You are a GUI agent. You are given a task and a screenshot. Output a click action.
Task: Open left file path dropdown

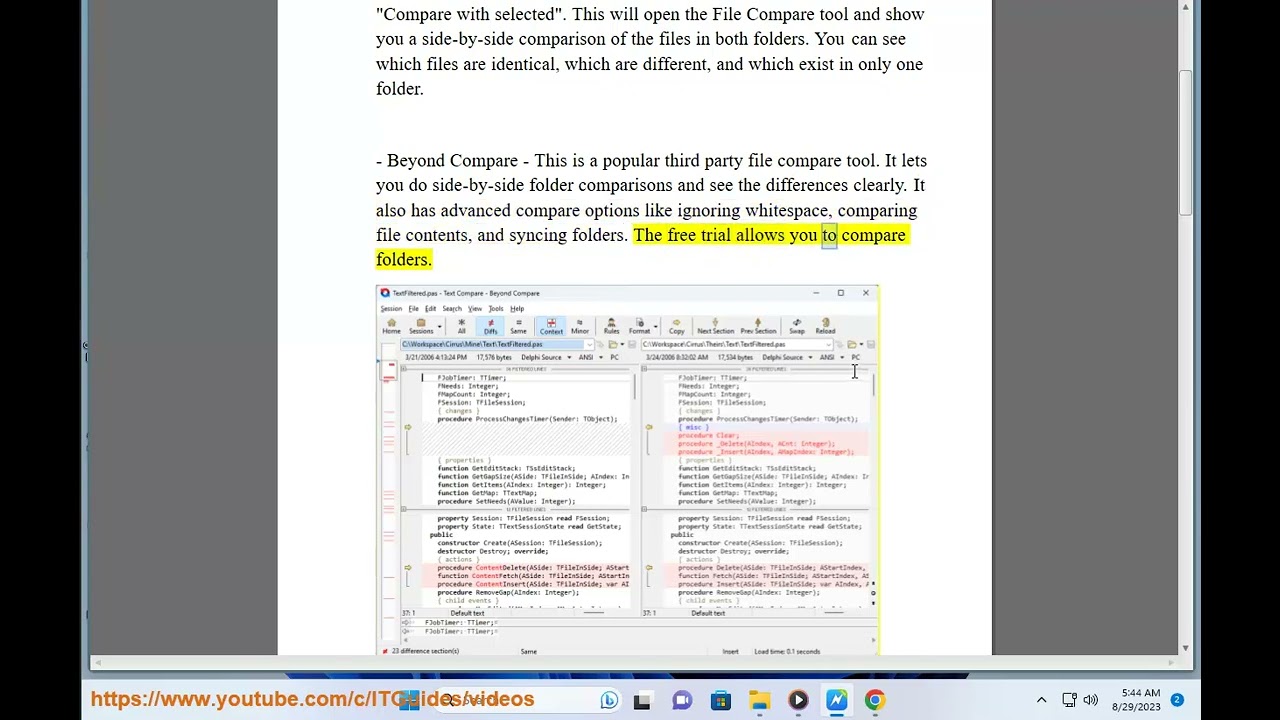(x=590, y=344)
